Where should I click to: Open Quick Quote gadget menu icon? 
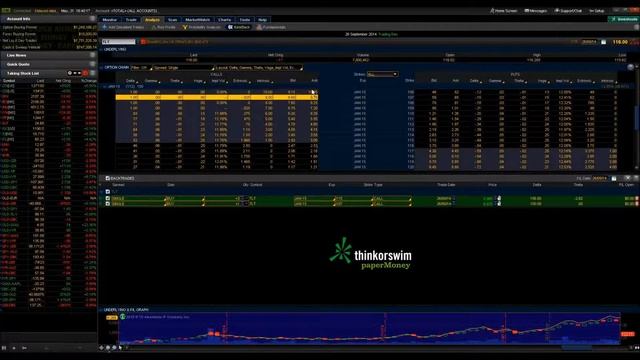93,64
